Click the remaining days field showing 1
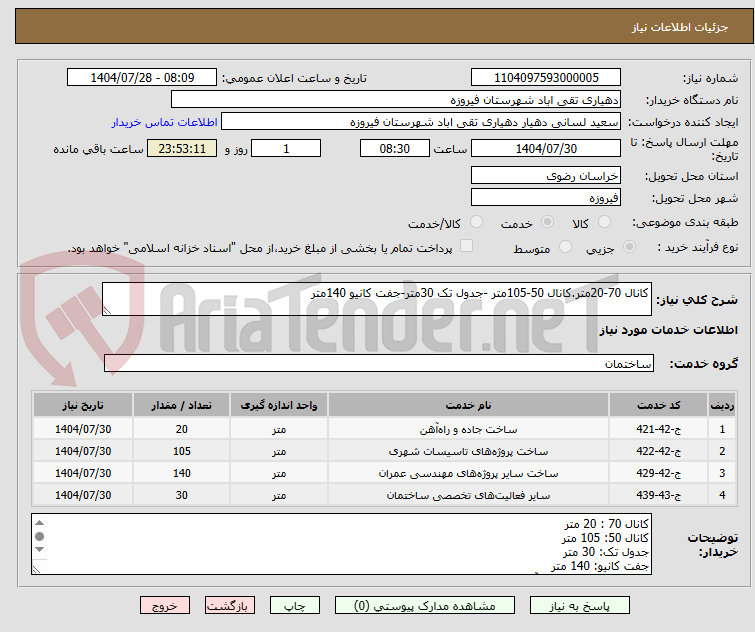This screenshot has width=755, height=632. 286,148
